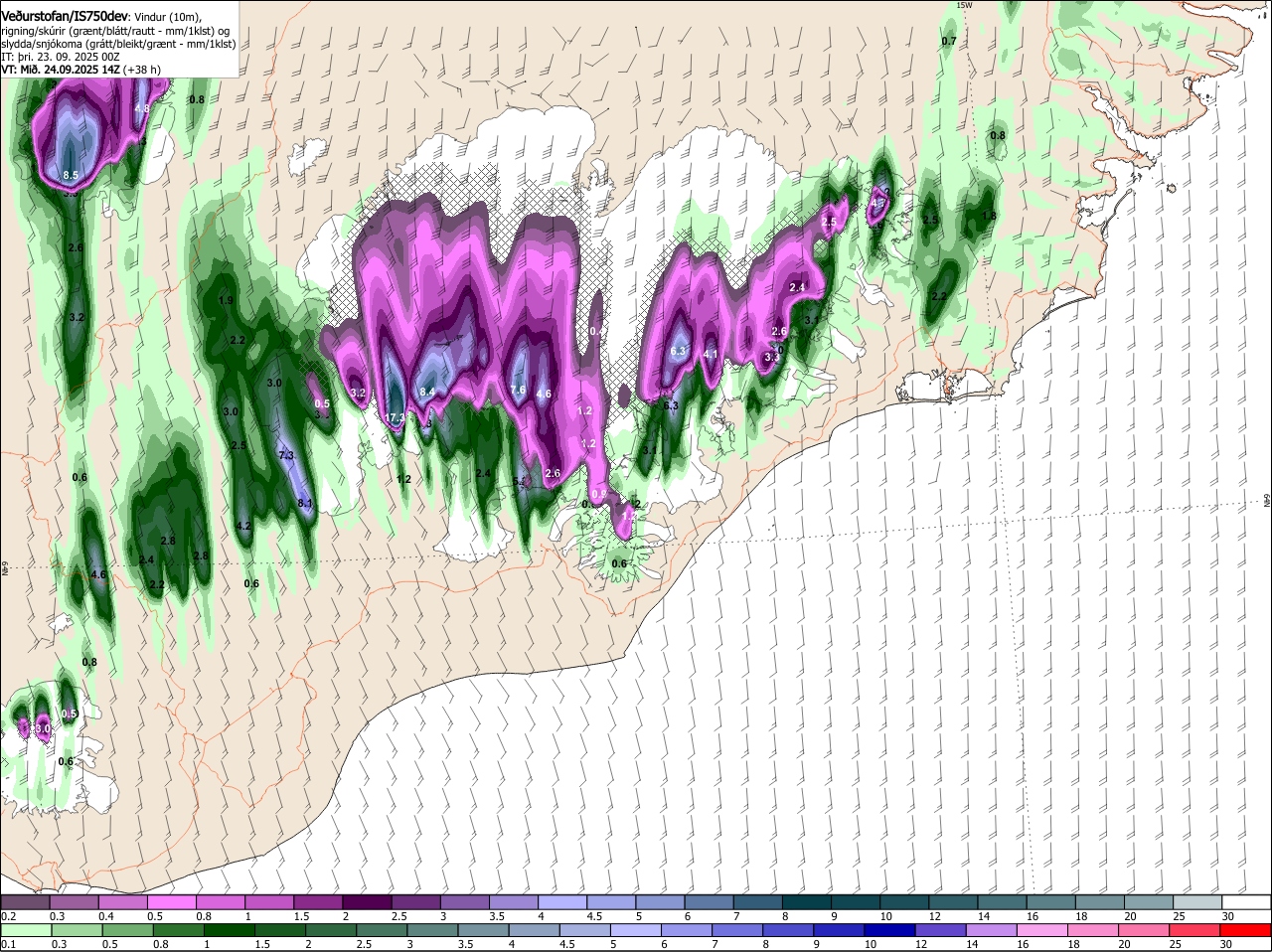
Task: Select dark teal snow swatch between 8 and 9
Action: (807, 901)
